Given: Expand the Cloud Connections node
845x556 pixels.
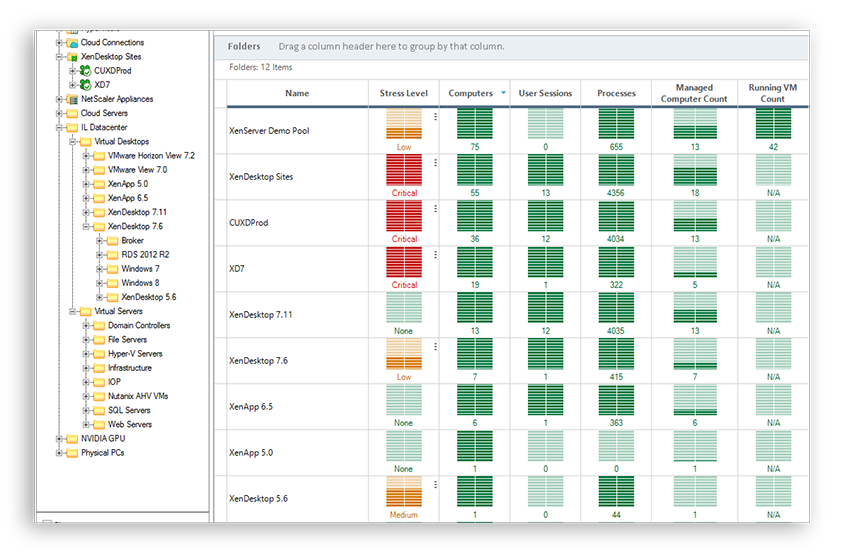Looking at the screenshot, I should [x=59, y=43].
